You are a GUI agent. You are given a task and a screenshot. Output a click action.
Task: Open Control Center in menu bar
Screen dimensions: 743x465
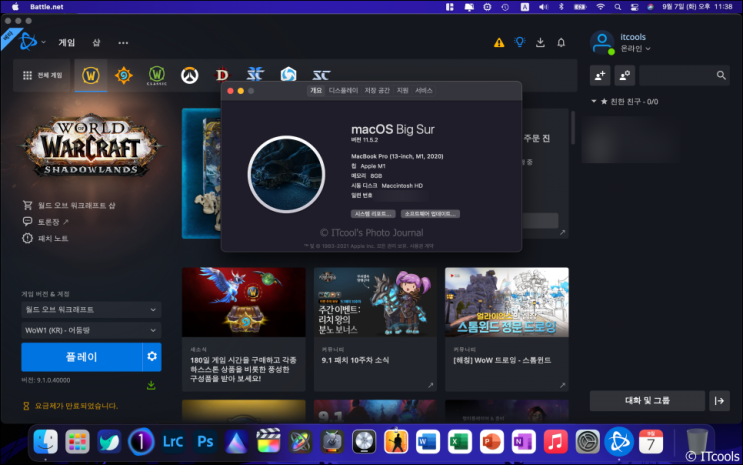coord(634,7)
